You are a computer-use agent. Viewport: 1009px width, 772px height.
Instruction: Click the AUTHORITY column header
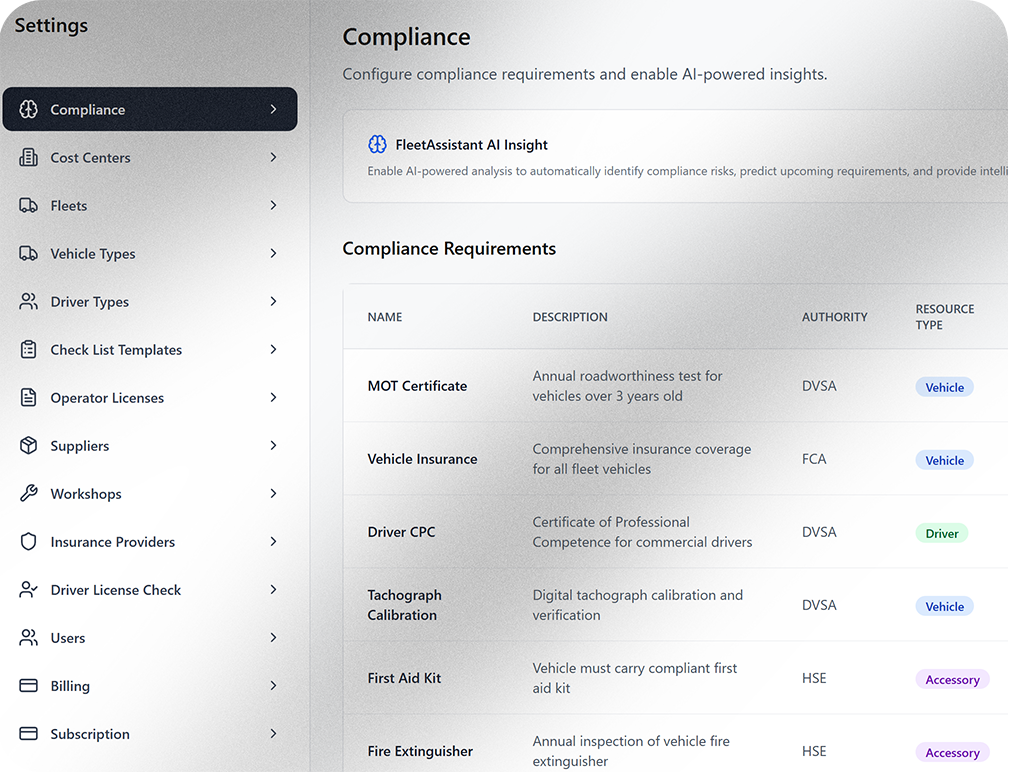coord(834,317)
